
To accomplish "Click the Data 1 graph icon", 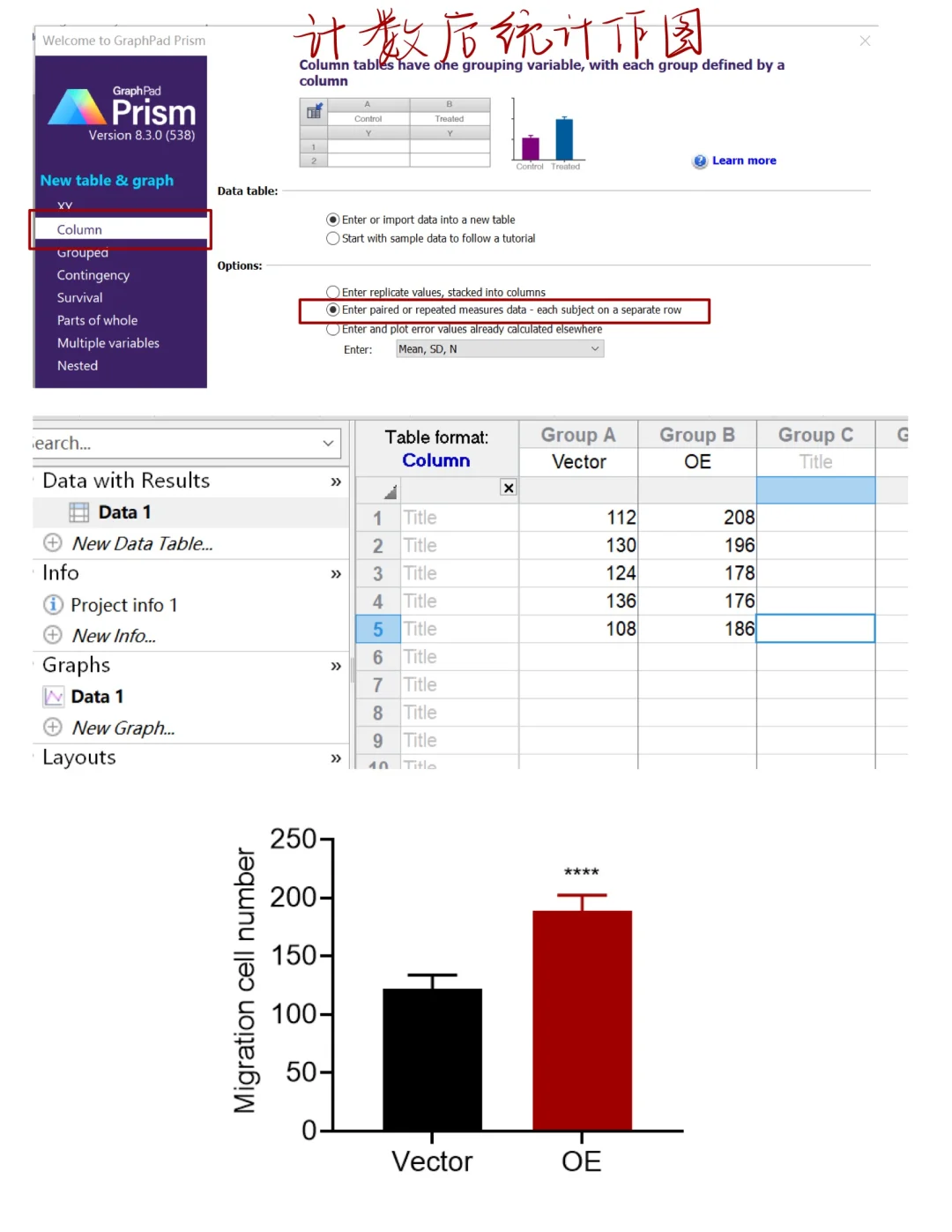I will [54, 697].
